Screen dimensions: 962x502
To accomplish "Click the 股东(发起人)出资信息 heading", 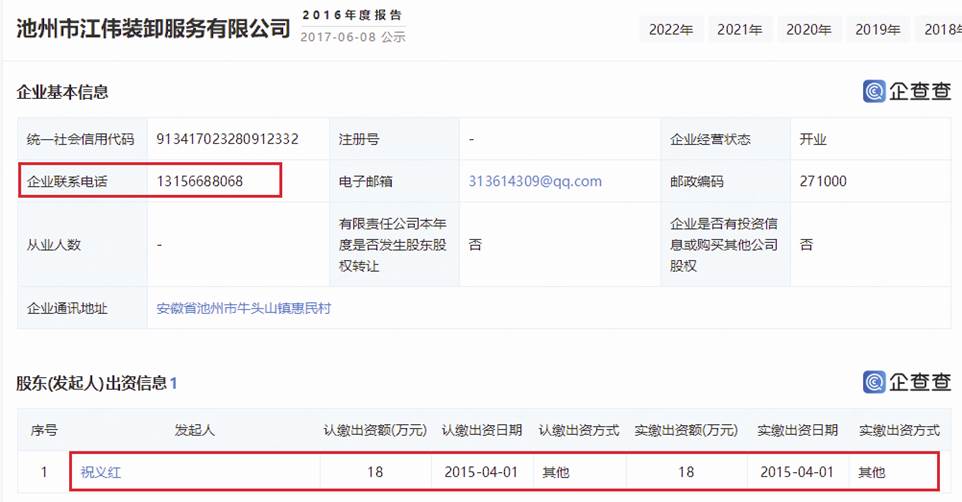I will click(x=90, y=383).
